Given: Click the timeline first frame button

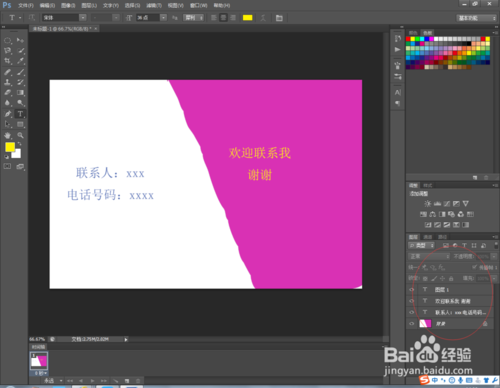Looking at the screenshot, I should pyautogui.click(x=70, y=380).
